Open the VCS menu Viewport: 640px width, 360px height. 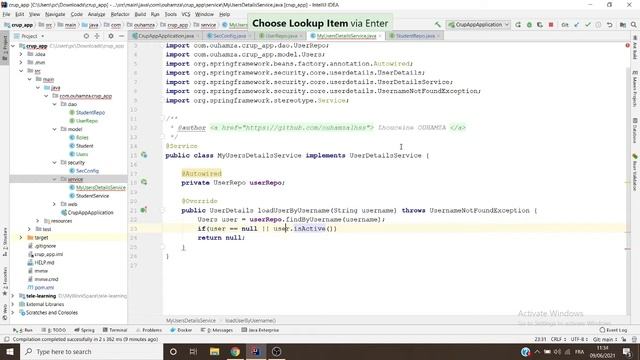tap(186, 14)
